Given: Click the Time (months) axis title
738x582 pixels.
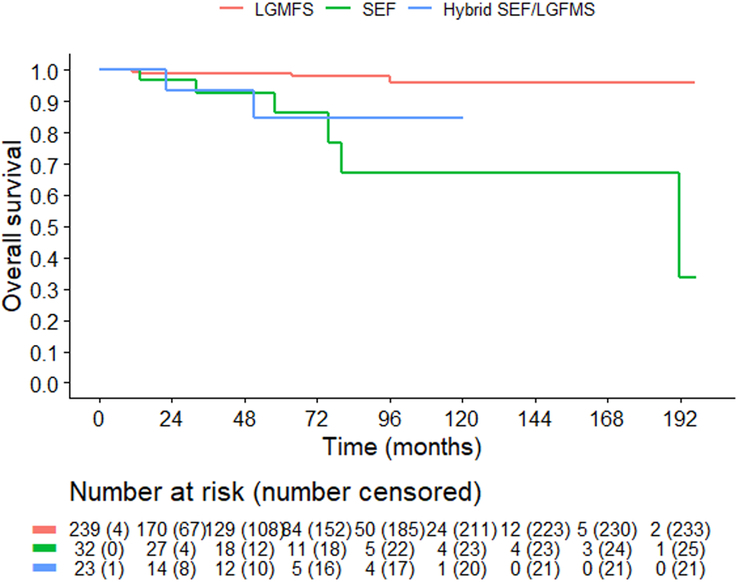Looking at the screenshot, I should [402, 446].
